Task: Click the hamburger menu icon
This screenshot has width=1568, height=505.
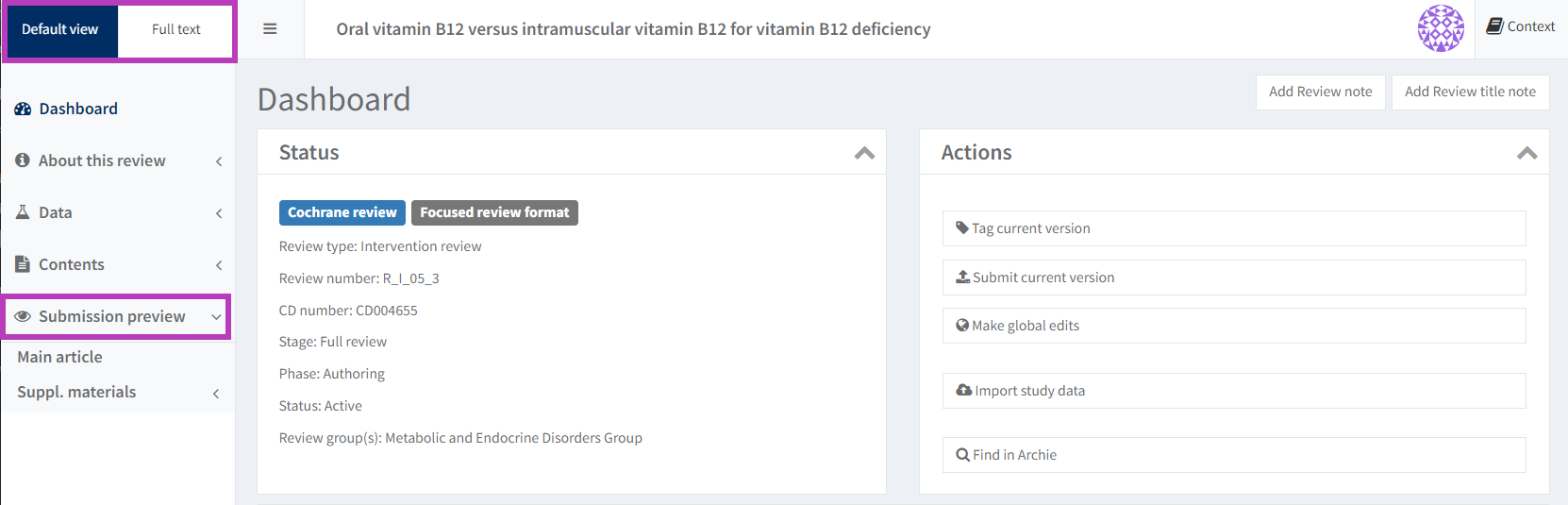Action: coord(270,29)
